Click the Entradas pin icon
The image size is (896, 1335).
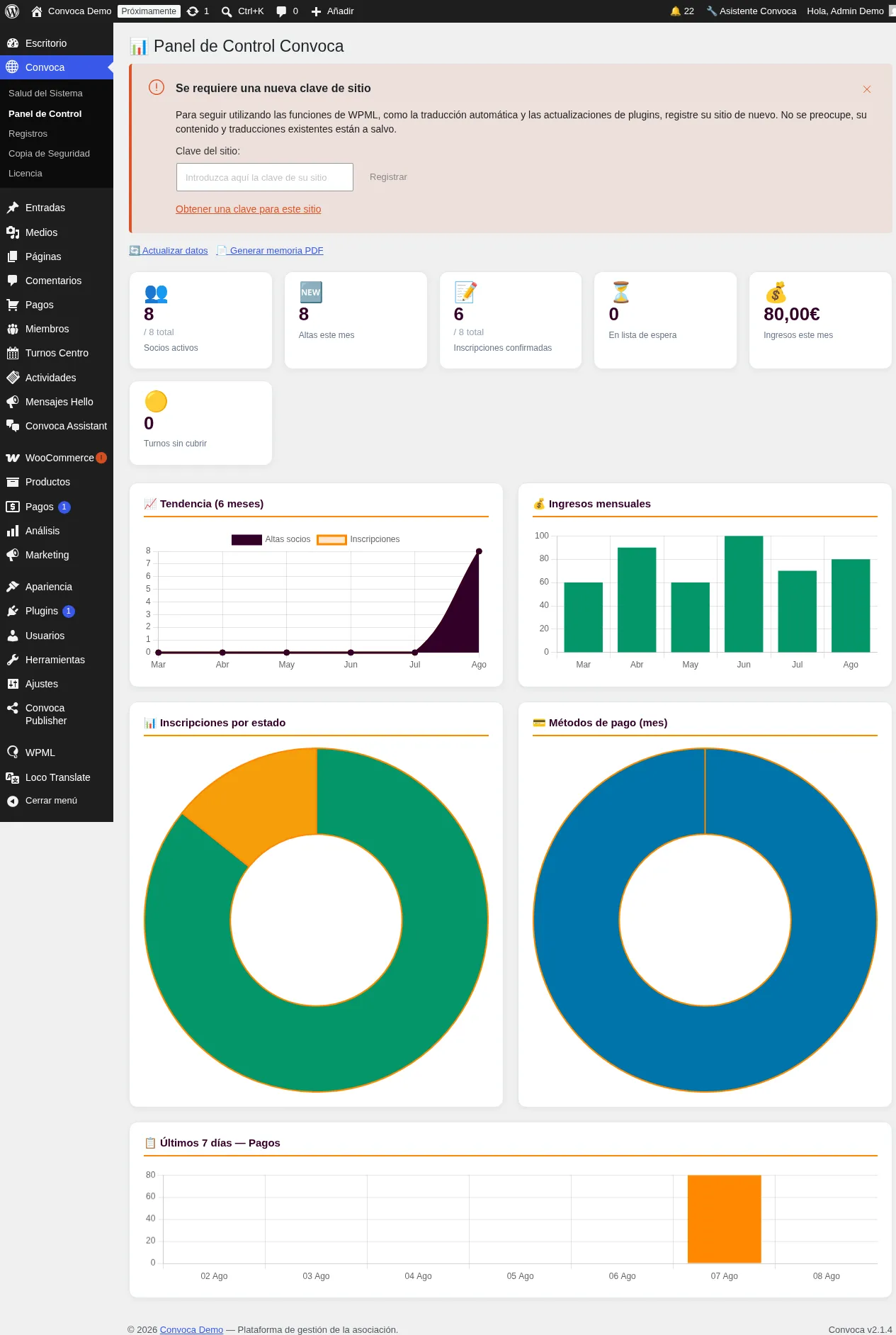[13, 208]
